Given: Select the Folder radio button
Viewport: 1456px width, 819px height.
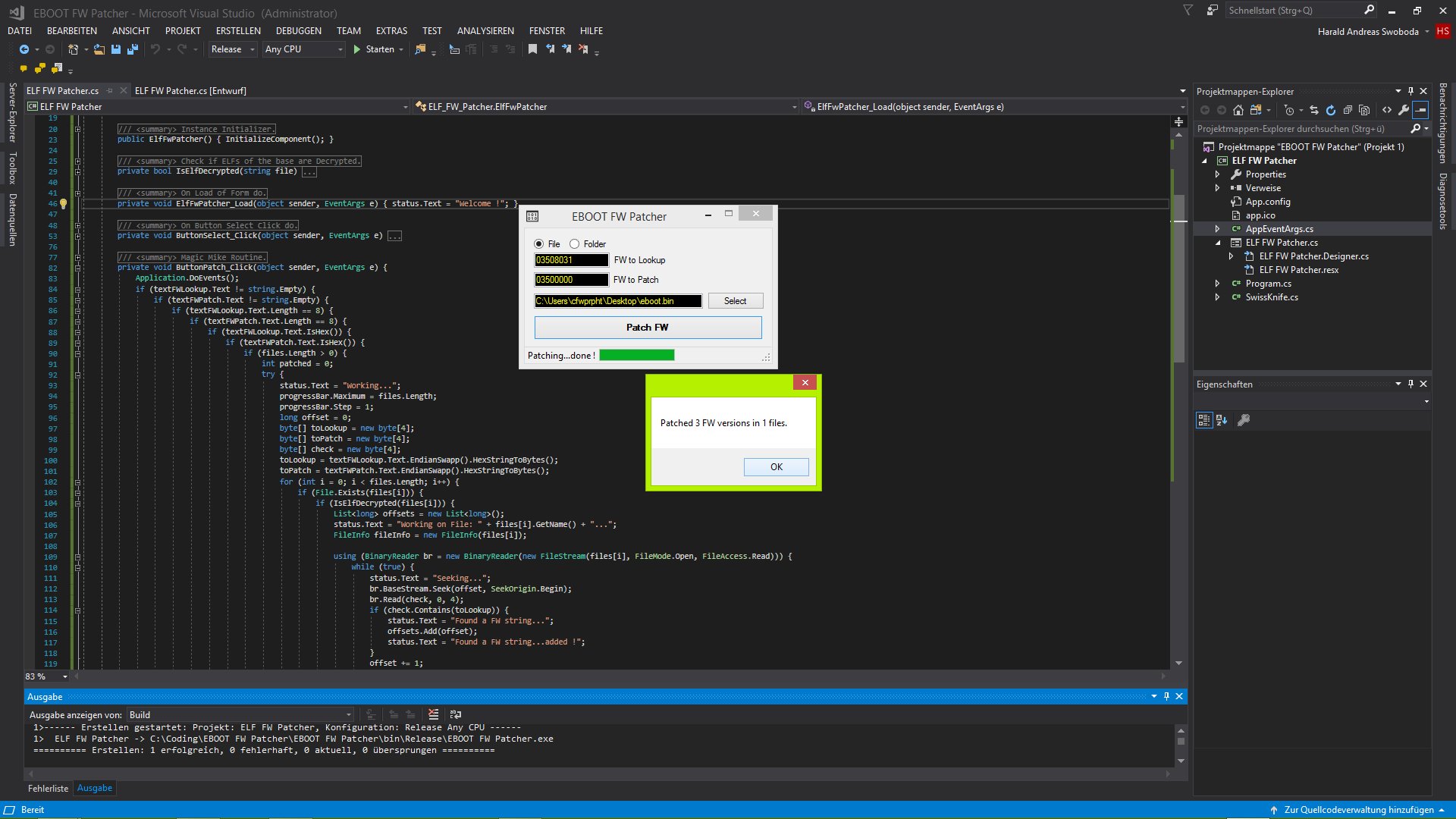Looking at the screenshot, I should 575,244.
